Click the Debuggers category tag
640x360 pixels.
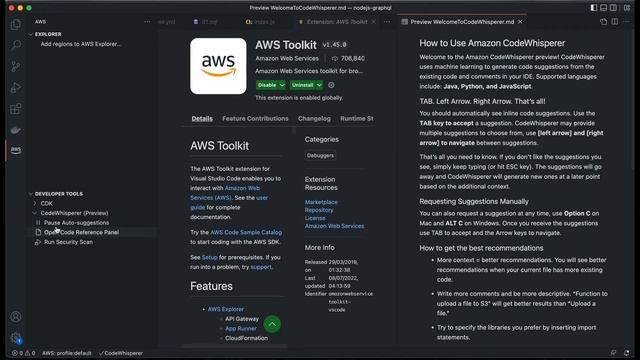point(320,156)
